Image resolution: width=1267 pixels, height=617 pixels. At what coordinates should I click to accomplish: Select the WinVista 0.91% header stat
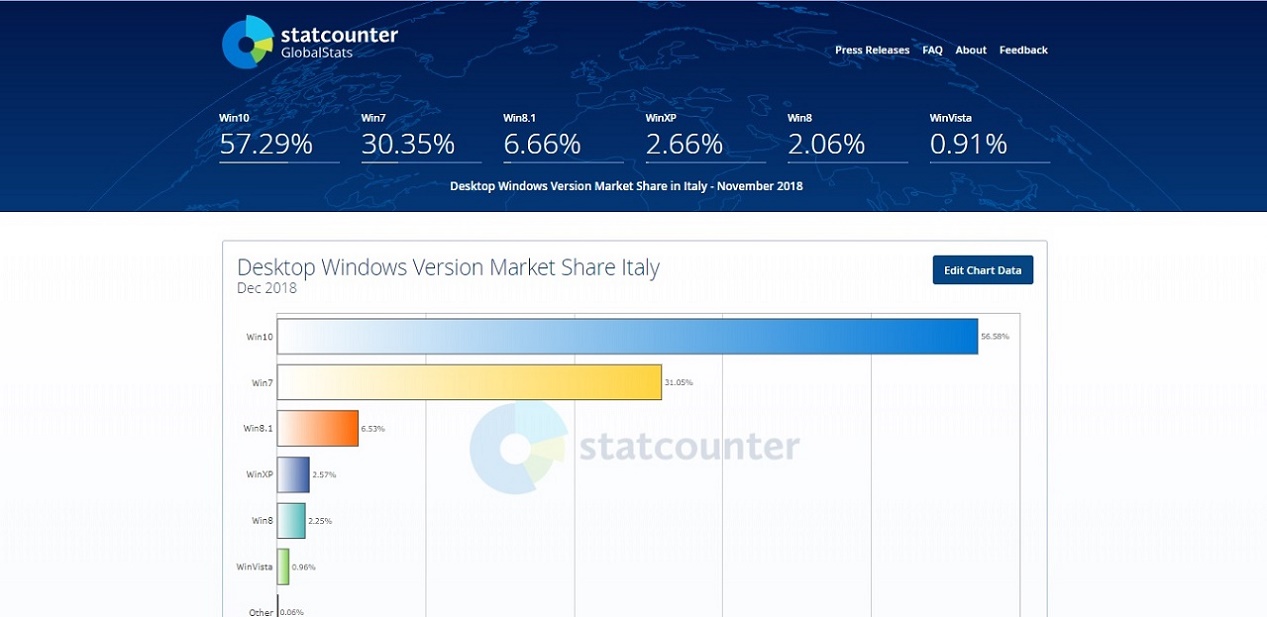click(x=990, y=137)
